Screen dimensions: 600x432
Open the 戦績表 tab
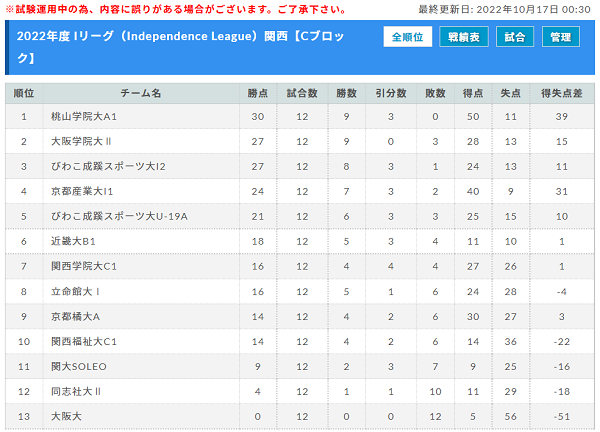(463, 37)
